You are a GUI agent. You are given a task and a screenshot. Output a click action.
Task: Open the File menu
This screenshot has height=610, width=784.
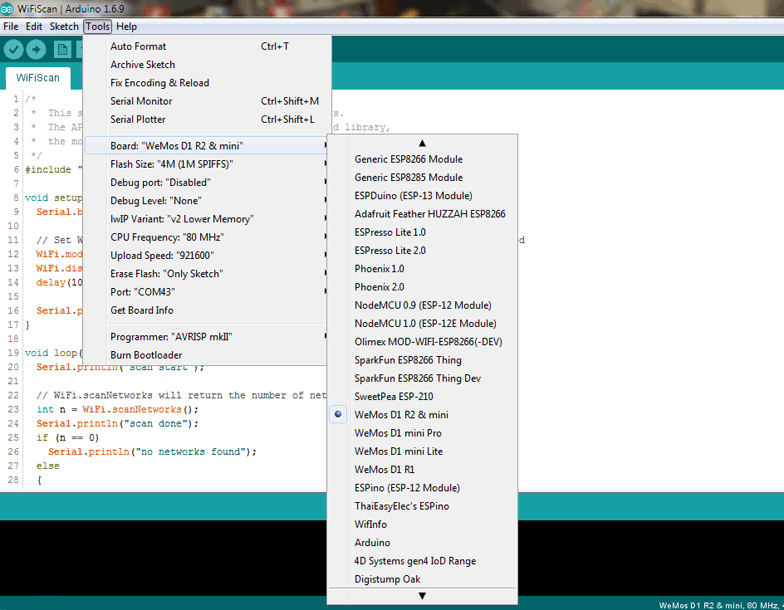point(10,26)
